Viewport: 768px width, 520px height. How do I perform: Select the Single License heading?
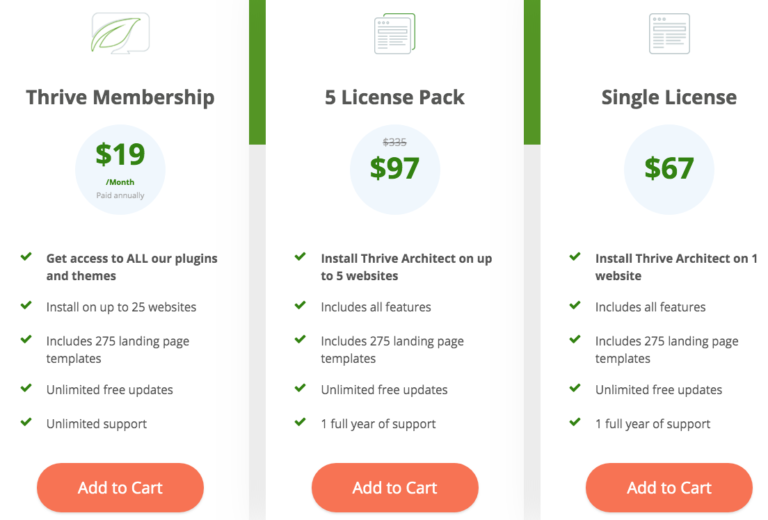(669, 97)
